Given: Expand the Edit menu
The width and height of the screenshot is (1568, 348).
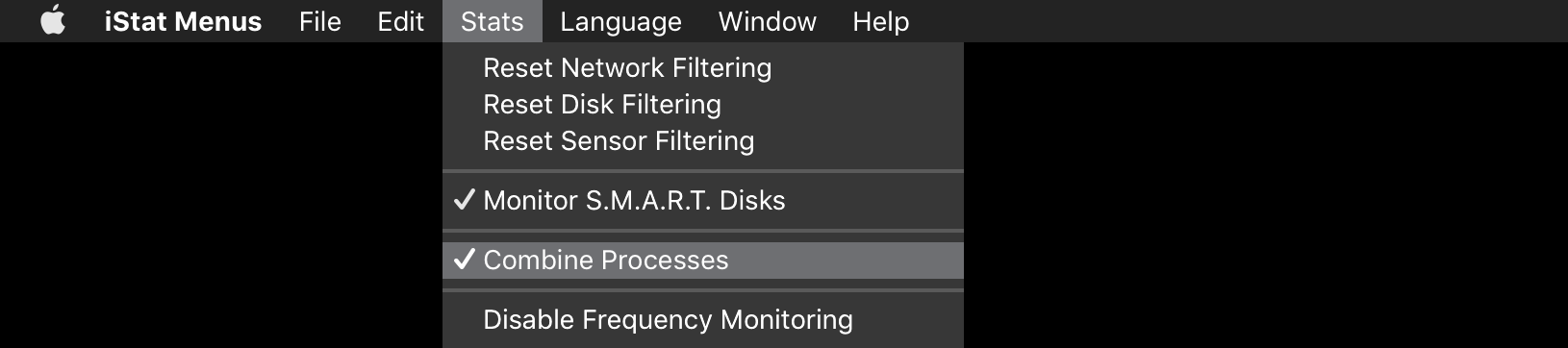Looking at the screenshot, I should click(400, 21).
